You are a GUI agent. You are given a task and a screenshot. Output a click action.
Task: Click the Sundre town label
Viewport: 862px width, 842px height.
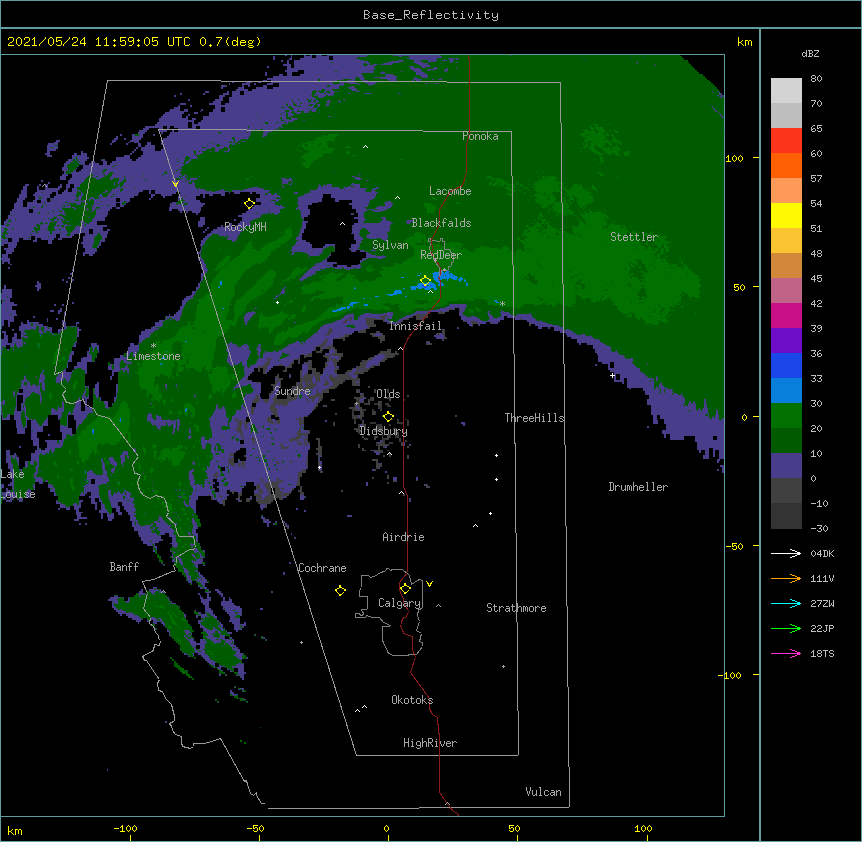coord(292,391)
